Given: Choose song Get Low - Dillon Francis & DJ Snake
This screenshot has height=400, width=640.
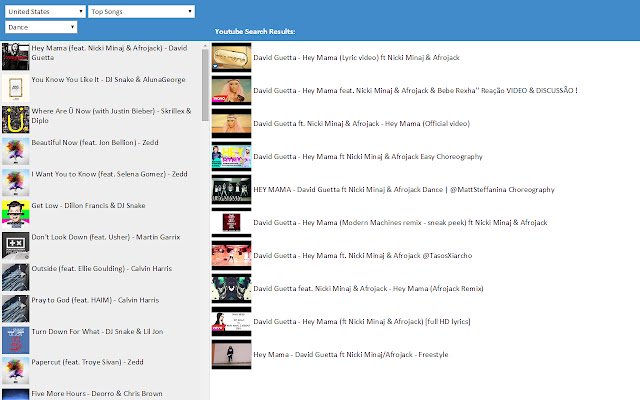Looking at the screenshot, I should click(88, 205).
